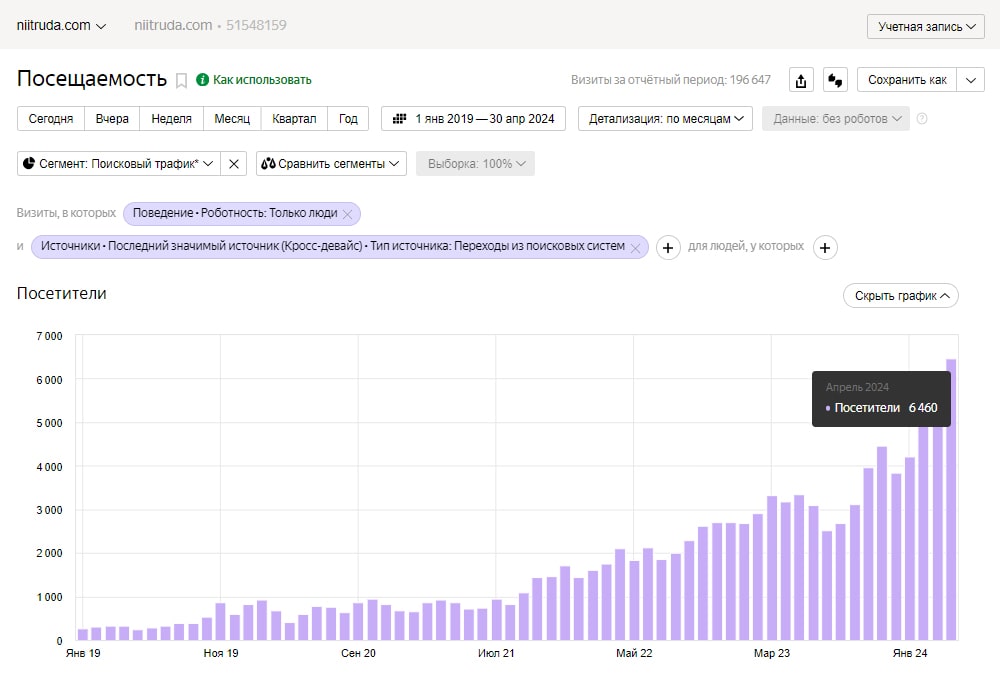Click the Сохранить как button
Screen dimensions: 1000x700
pos(907,80)
